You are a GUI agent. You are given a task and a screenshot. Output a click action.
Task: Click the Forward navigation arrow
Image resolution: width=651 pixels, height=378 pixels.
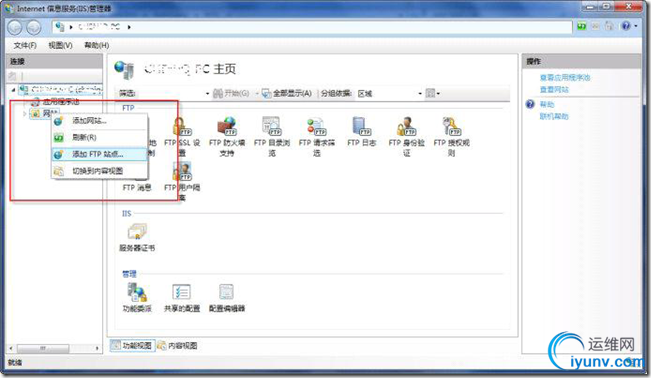34,27
